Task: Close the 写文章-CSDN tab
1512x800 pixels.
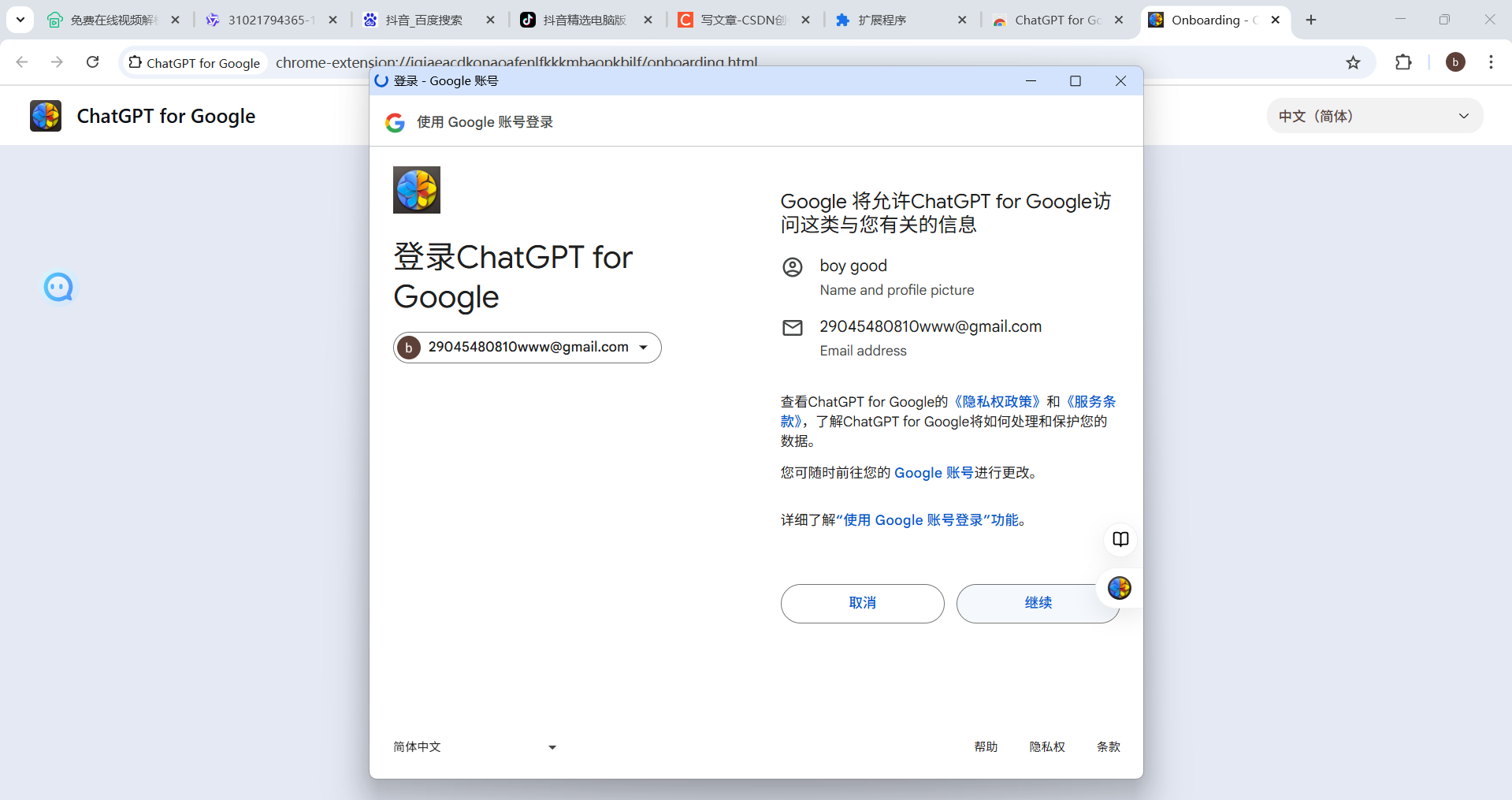Action: [805, 20]
